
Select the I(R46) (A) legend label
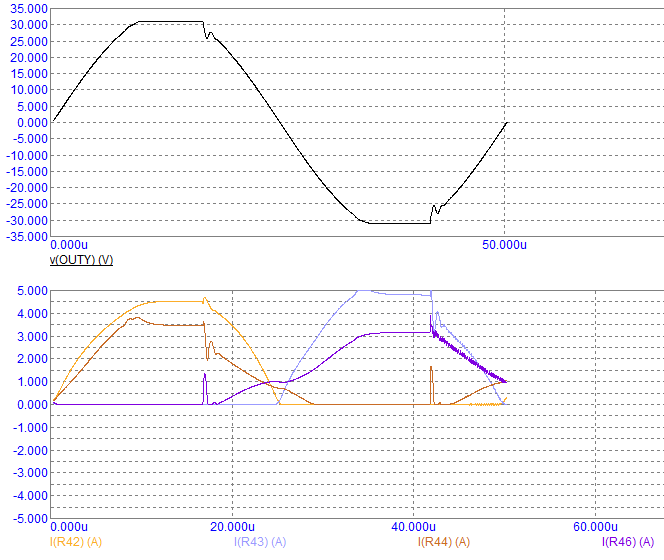(628, 541)
